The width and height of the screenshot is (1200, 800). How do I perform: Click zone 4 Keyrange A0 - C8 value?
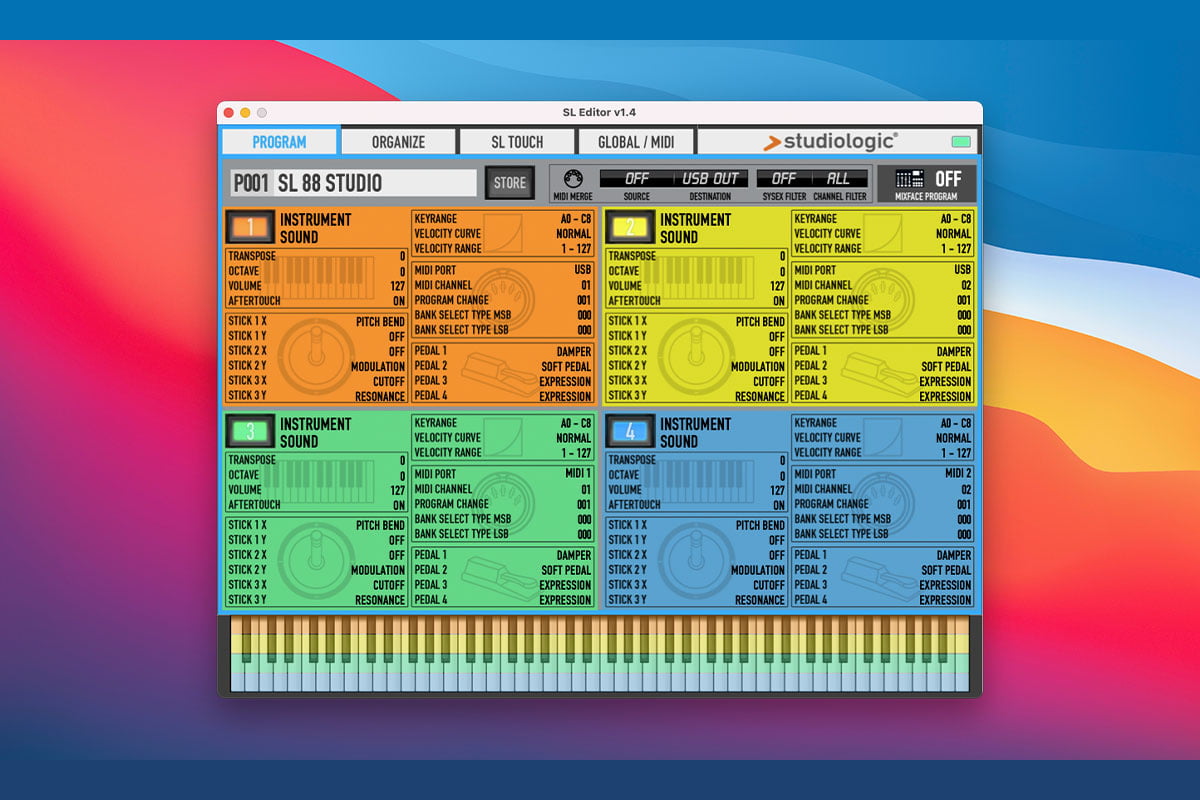point(956,423)
